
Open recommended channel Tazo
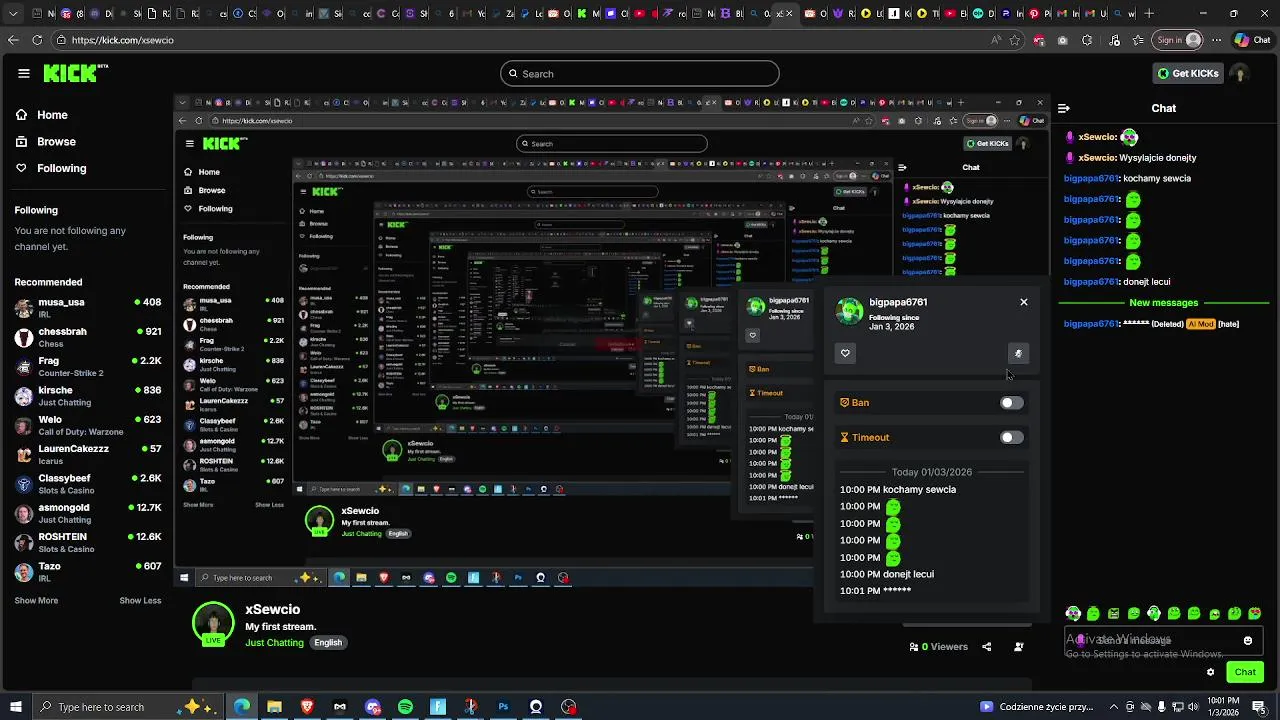(x=88, y=572)
